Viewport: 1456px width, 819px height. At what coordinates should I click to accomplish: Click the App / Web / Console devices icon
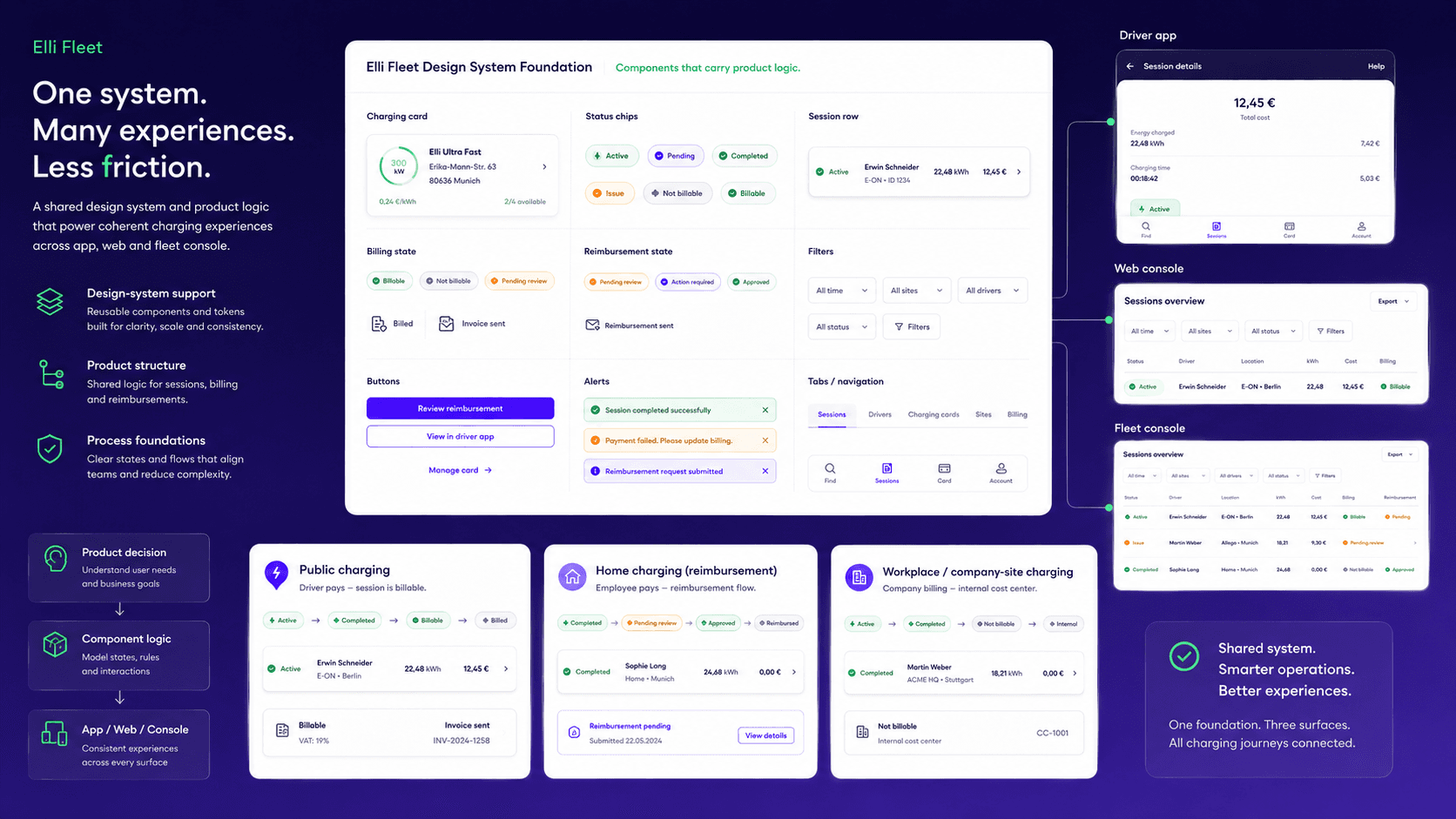point(54,734)
